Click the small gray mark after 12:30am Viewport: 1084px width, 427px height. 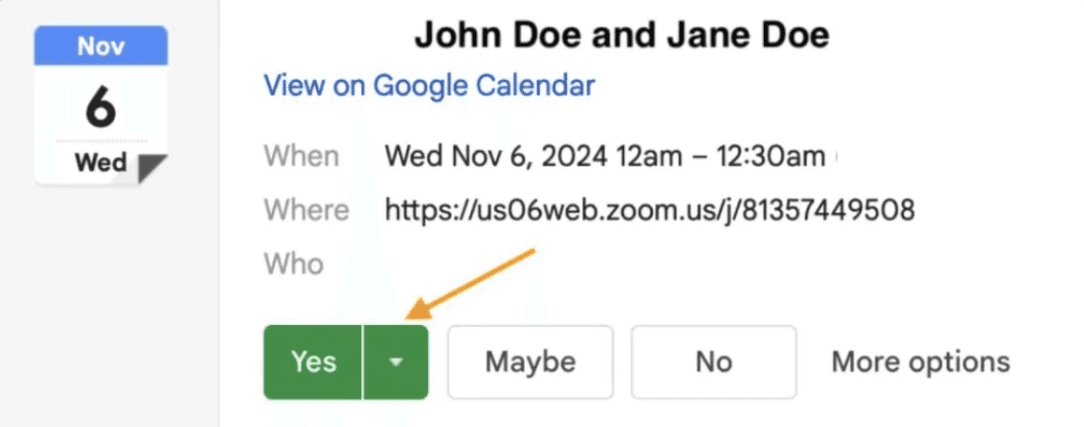(x=836, y=157)
